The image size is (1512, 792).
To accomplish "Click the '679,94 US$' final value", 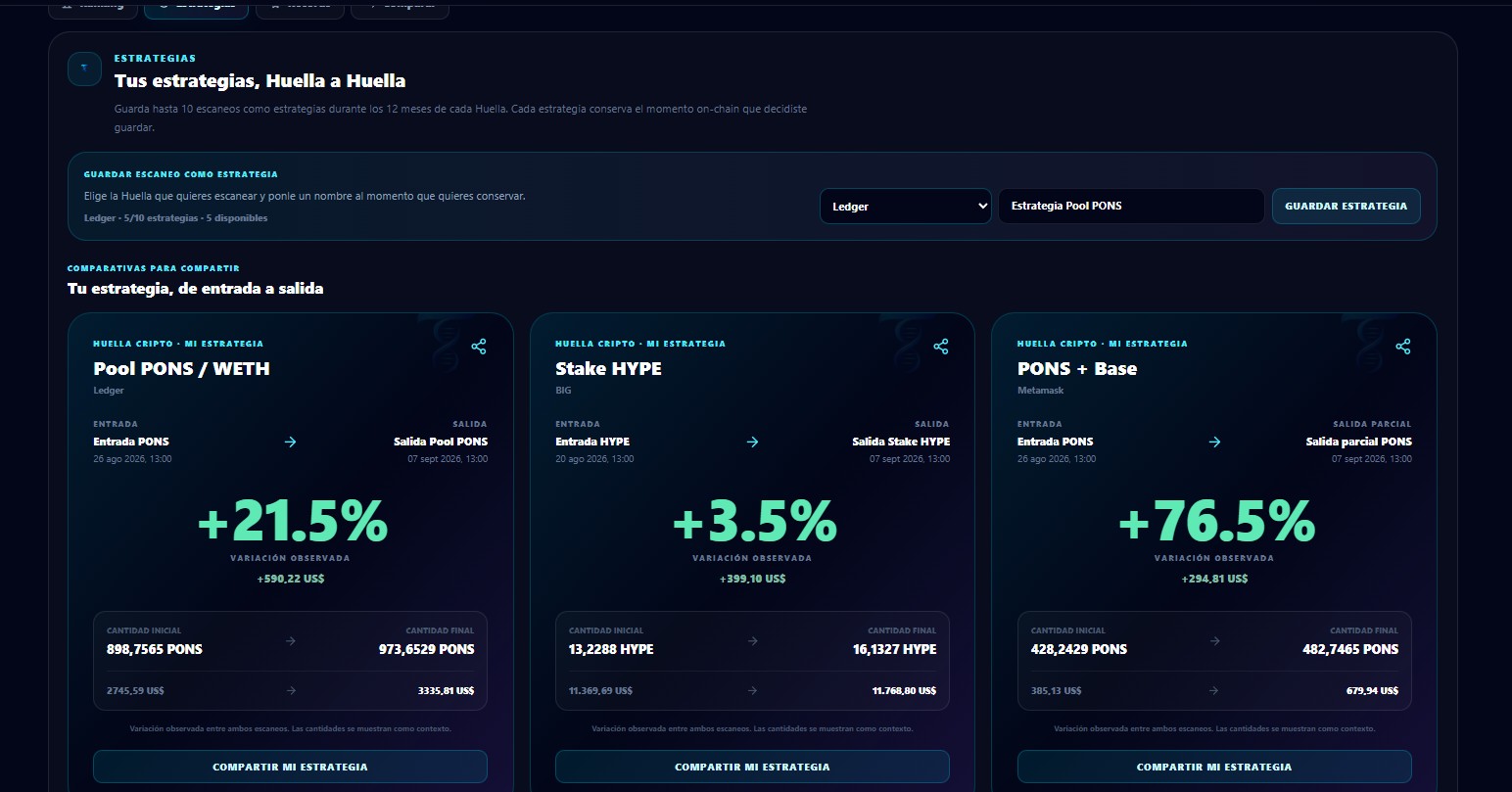I will coord(1372,691).
